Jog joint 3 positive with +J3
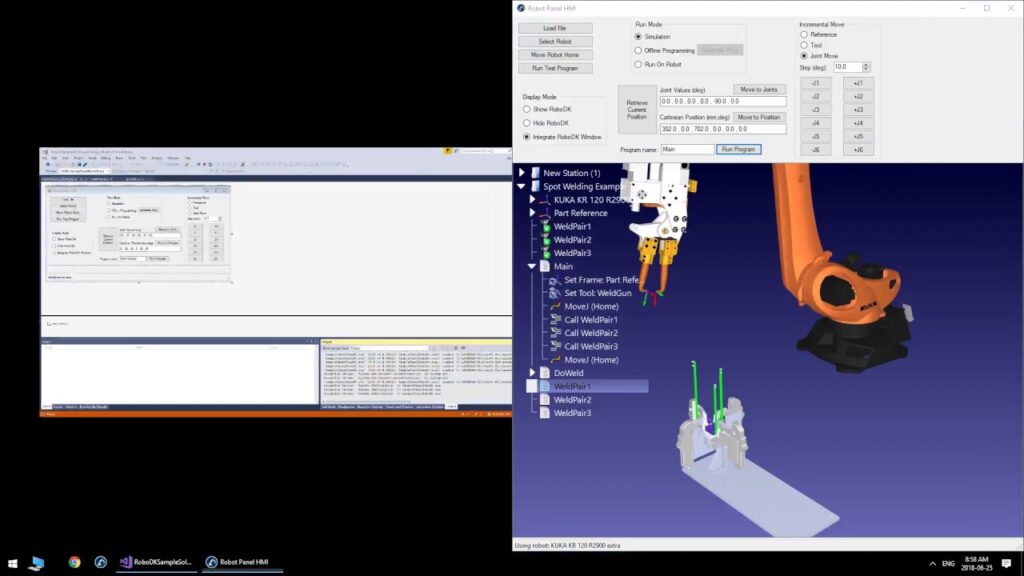1024x576 pixels. point(858,110)
